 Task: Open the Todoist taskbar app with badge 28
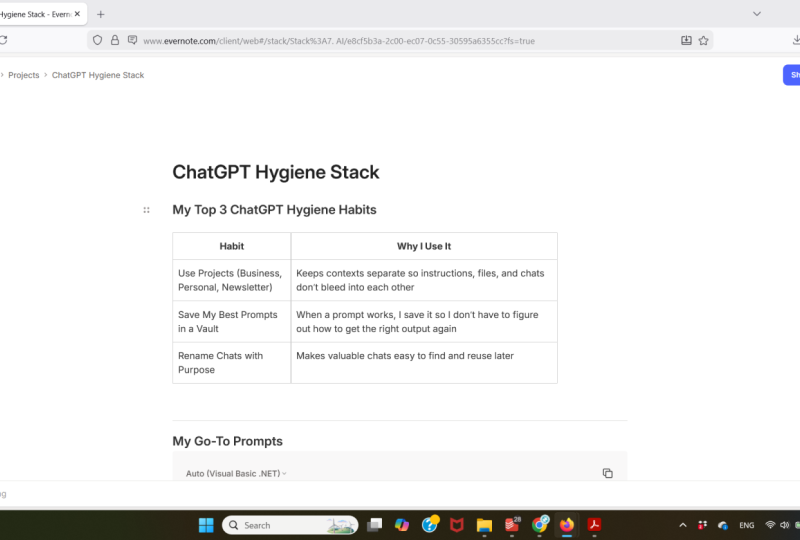tap(512, 524)
